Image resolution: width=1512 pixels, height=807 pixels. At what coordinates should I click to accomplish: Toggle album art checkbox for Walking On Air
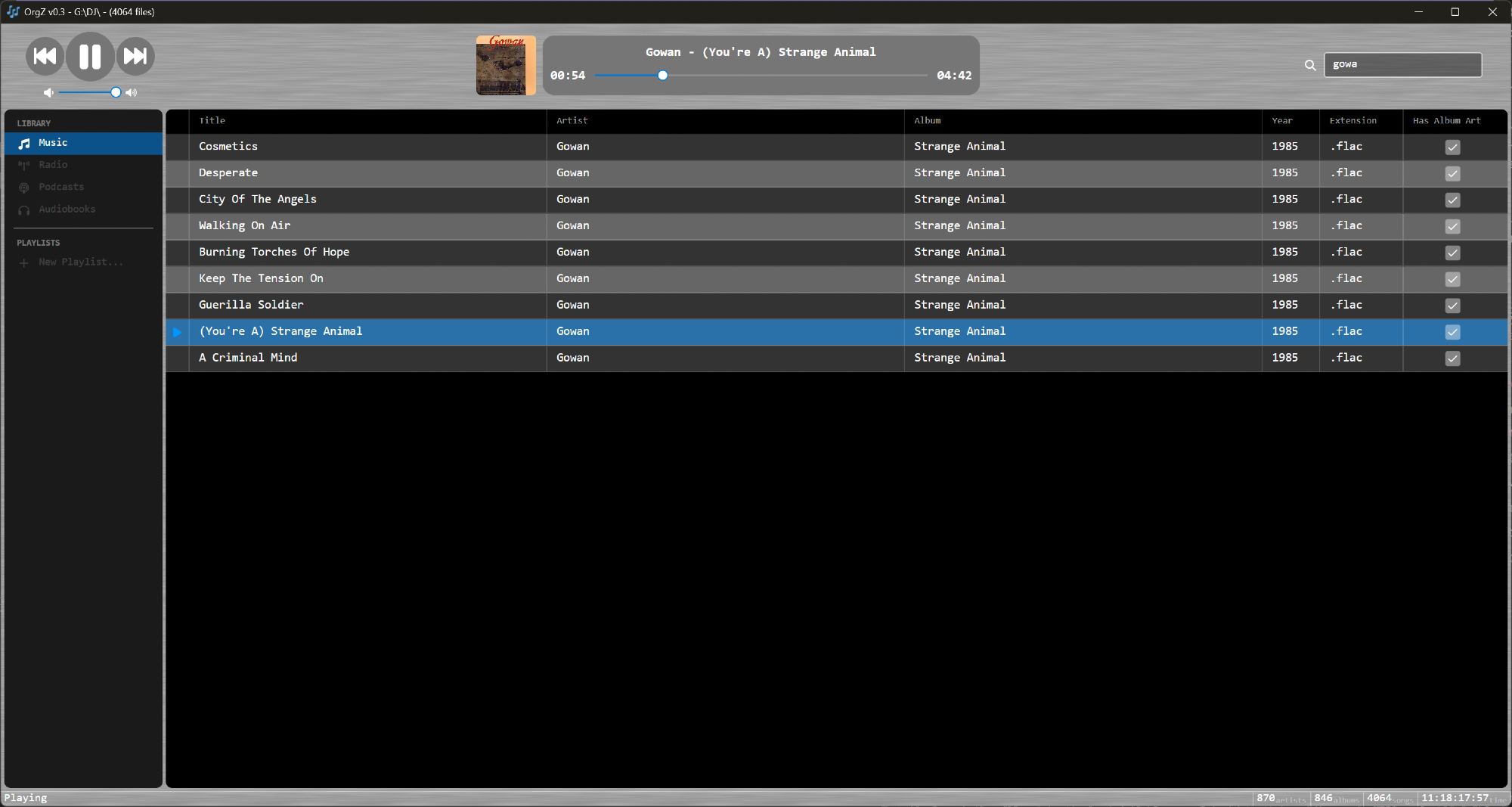(1452, 227)
